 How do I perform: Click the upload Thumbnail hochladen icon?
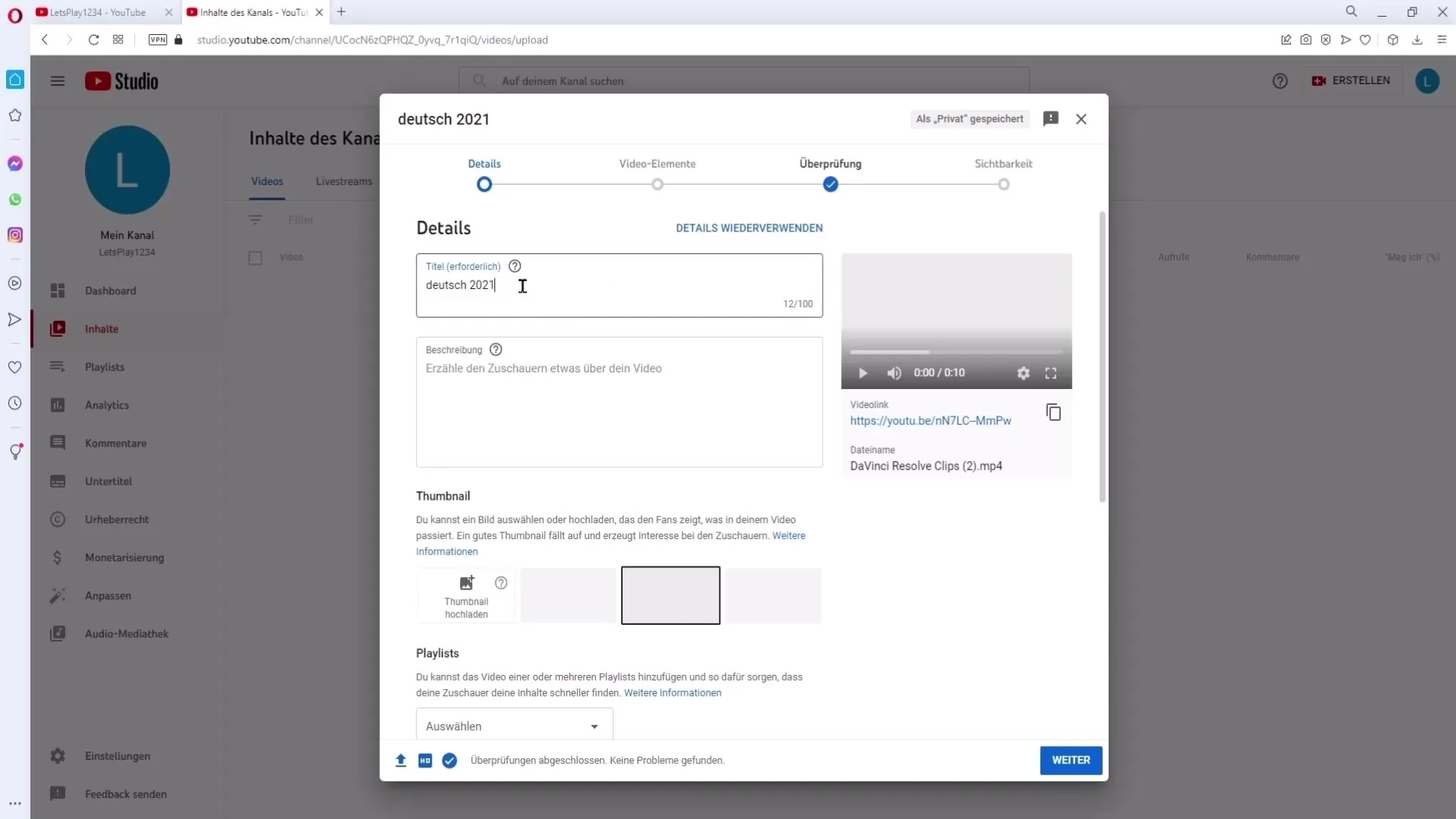click(466, 583)
